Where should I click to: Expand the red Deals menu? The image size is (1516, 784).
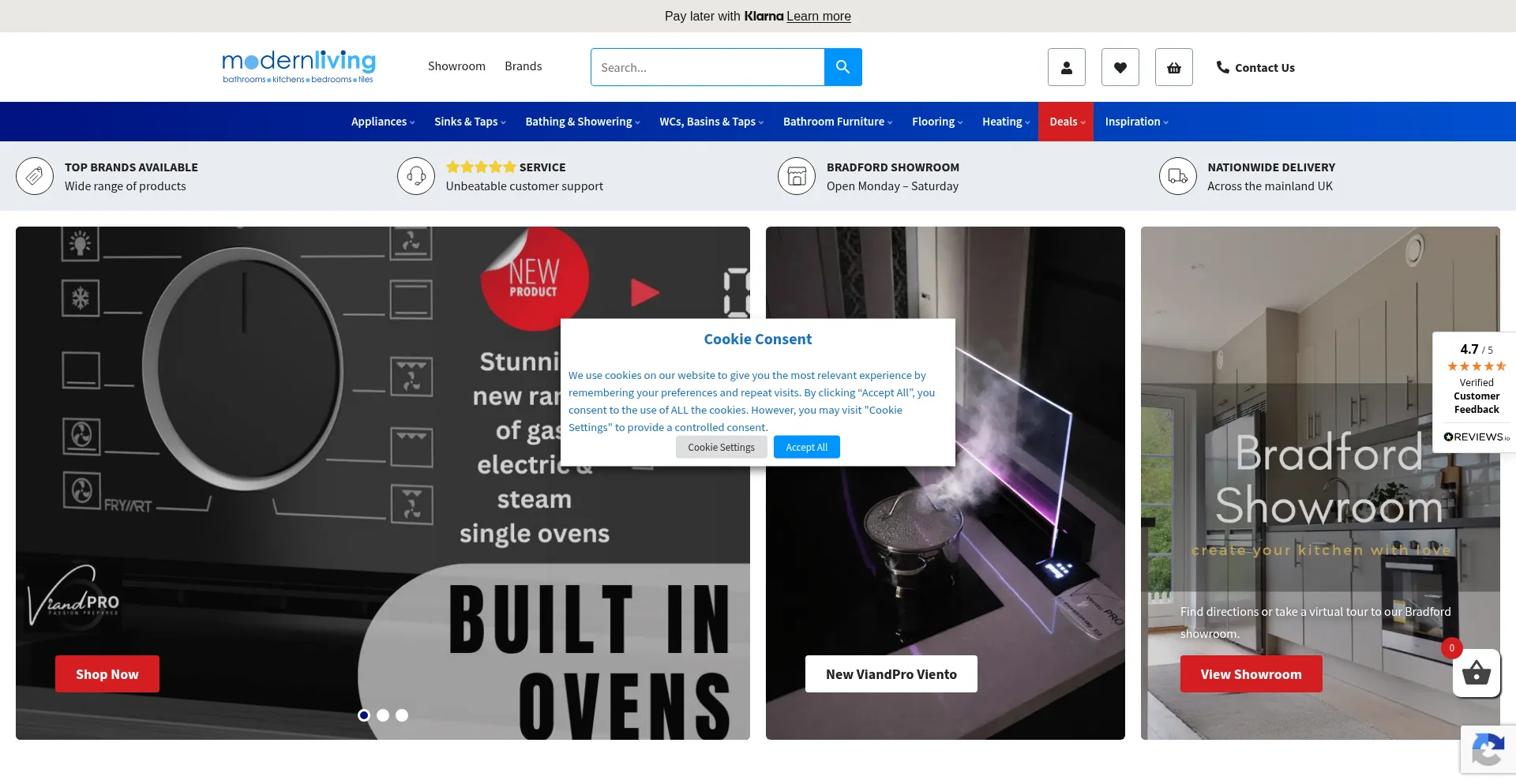click(1067, 122)
